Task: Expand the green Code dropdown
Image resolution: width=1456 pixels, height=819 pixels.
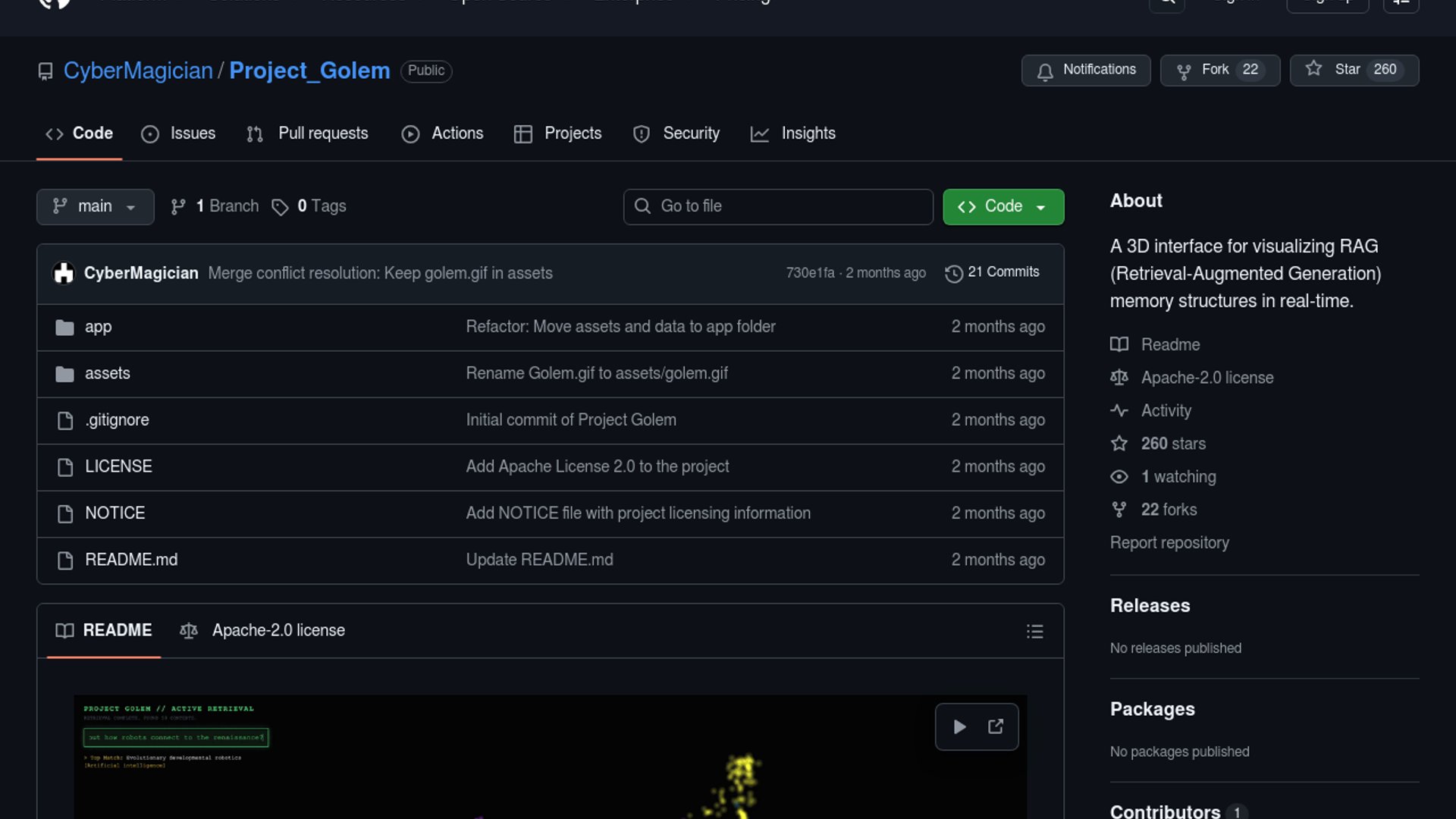Action: (1003, 206)
